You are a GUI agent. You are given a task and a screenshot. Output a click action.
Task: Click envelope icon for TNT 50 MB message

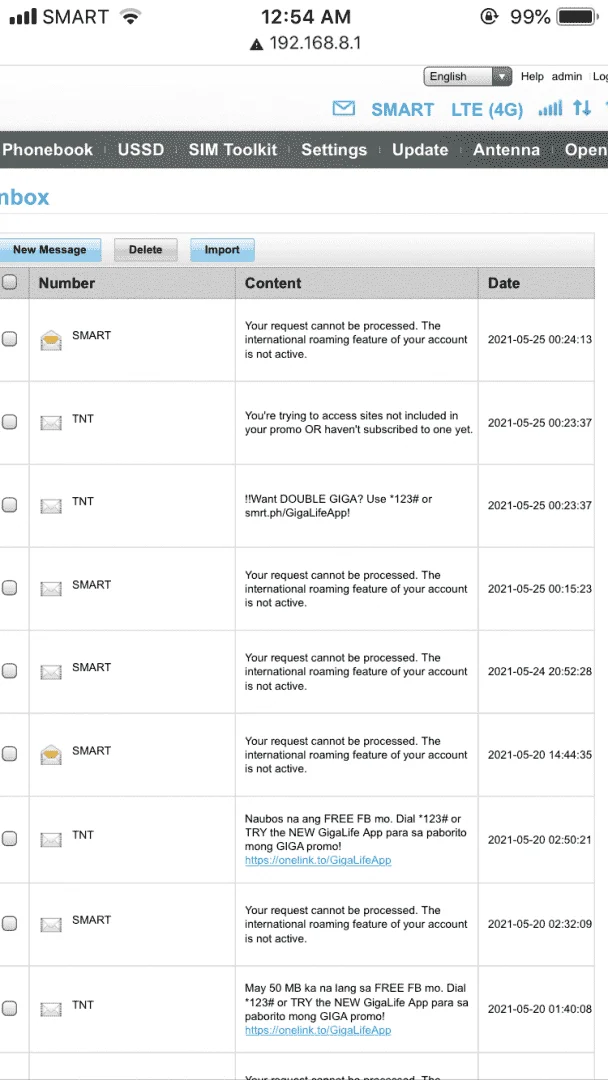pyautogui.click(x=51, y=1010)
